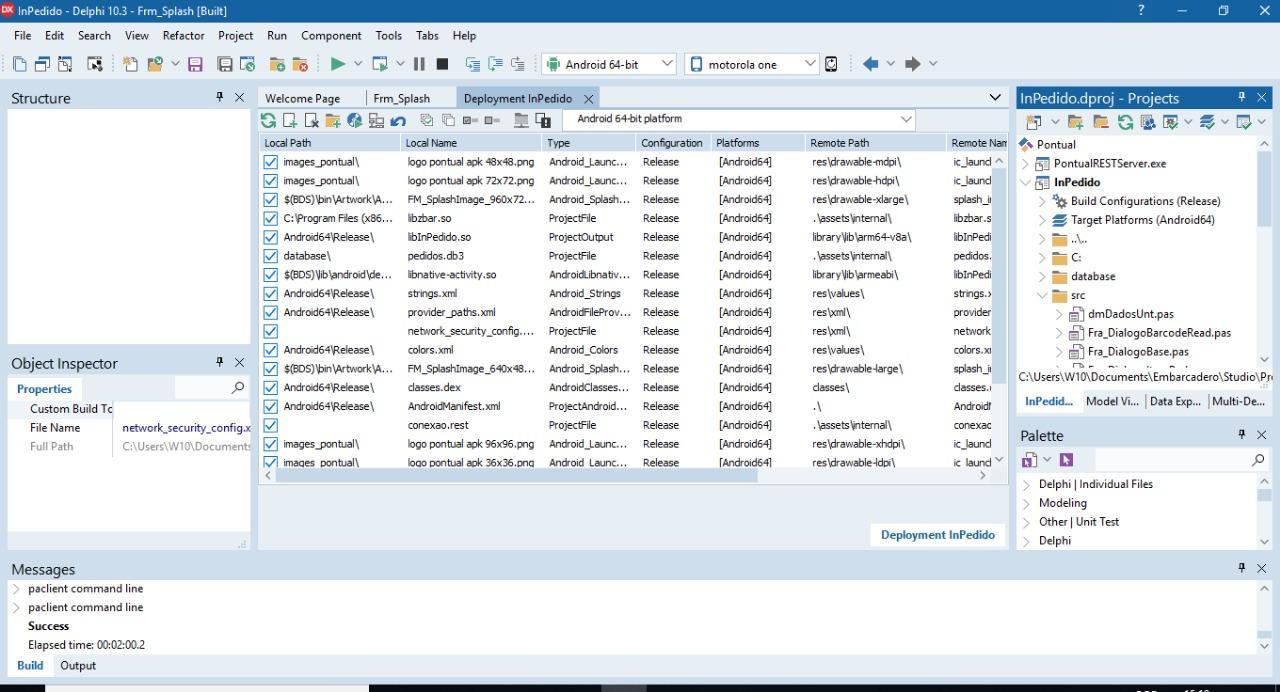Image resolution: width=1280 pixels, height=692 pixels.
Task: Open the editor tabs overflow dropdown
Action: pyautogui.click(x=994, y=98)
